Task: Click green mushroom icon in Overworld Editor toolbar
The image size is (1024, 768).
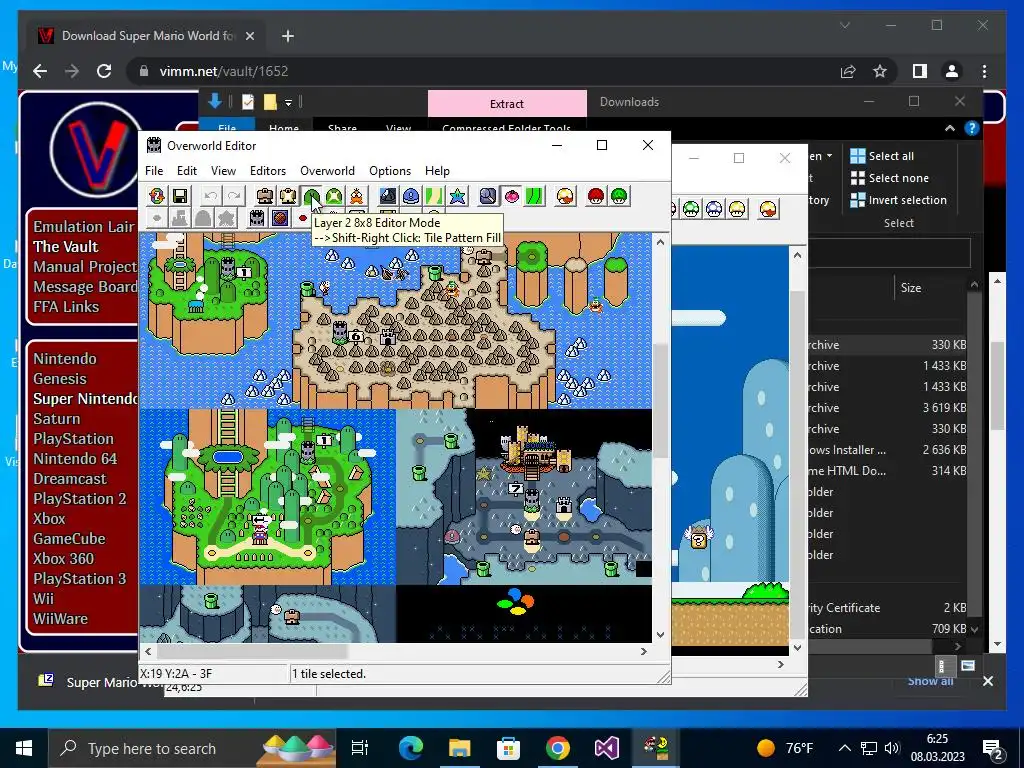Action: (619, 196)
